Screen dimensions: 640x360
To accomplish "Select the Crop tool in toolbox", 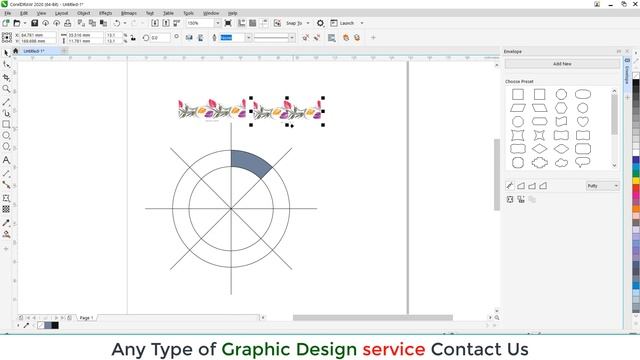I will [x=6, y=78].
